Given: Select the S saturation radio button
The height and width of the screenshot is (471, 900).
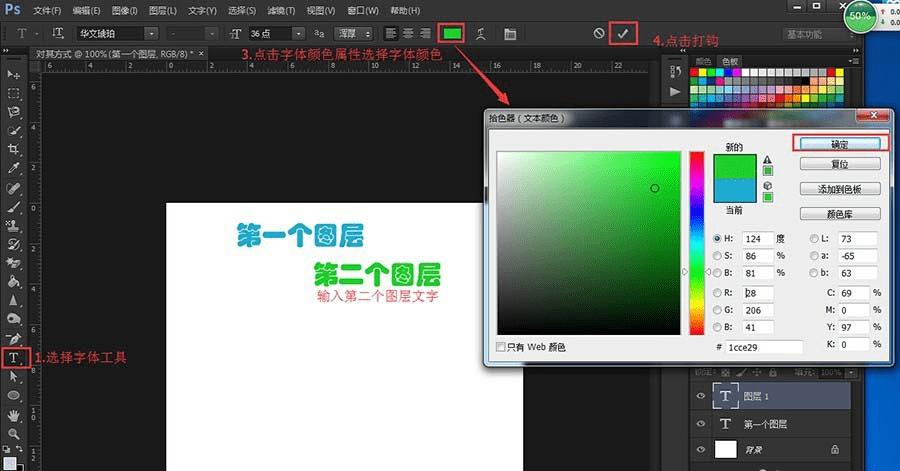Looking at the screenshot, I should point(717,255).
